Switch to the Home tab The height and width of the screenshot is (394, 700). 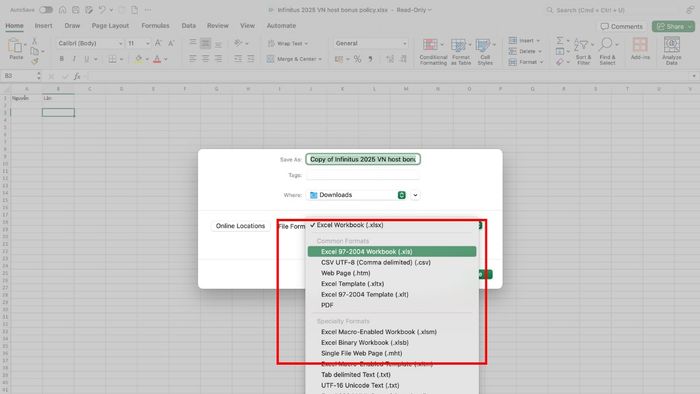[14, 26]
